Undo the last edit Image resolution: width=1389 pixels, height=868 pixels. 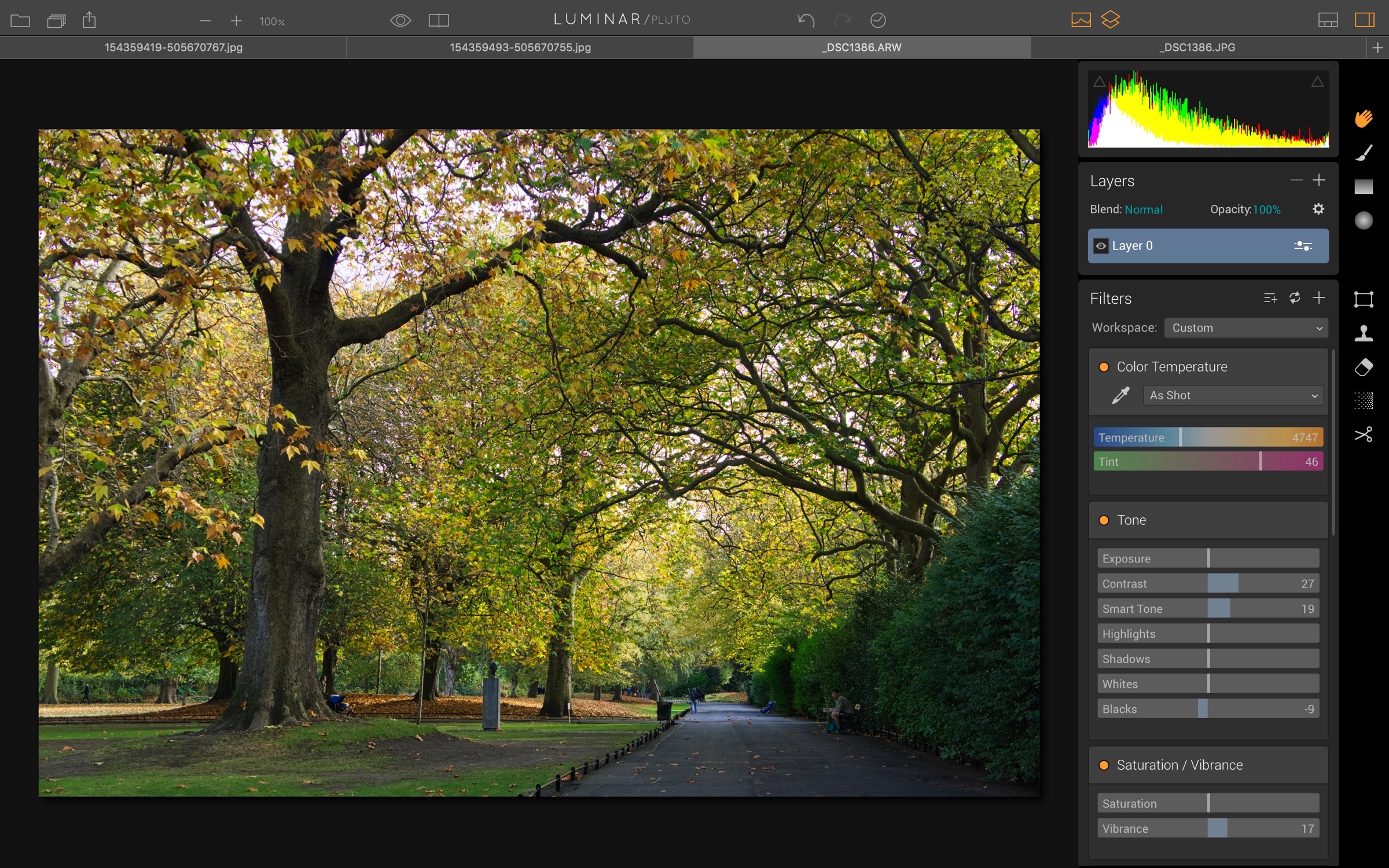click(x=806, y=20)
